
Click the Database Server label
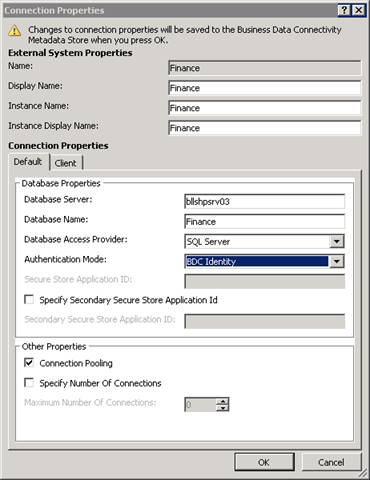point(58,199)
